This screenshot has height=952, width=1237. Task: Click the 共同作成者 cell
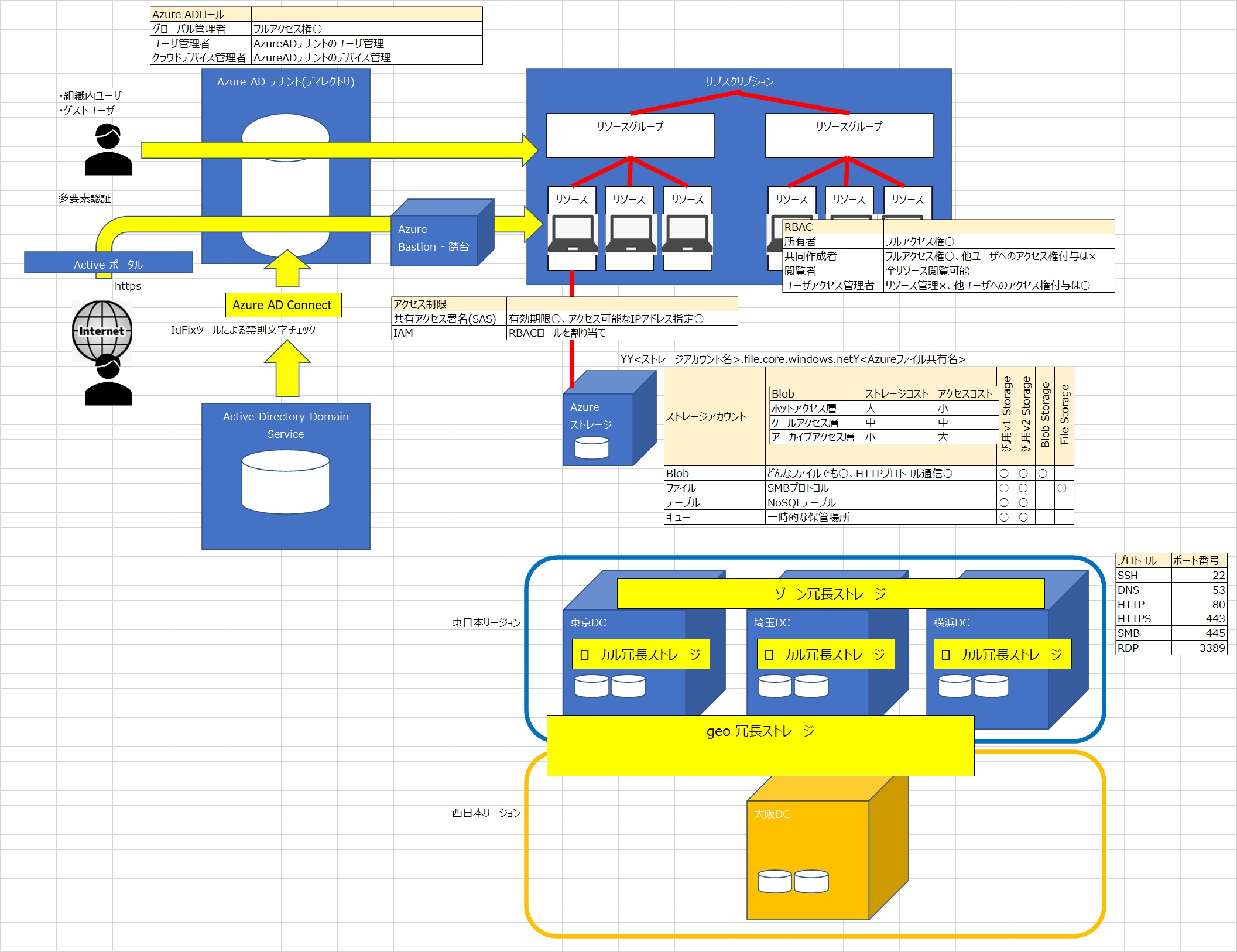833,256
